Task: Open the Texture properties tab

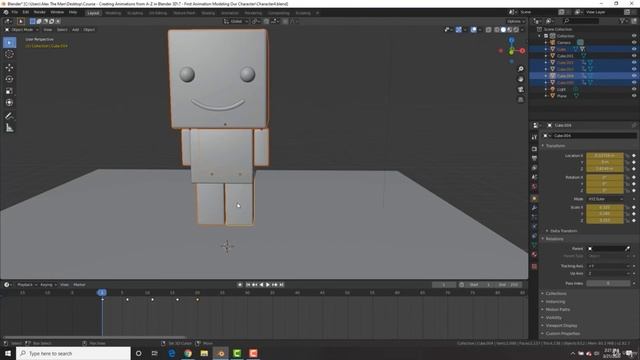Action: [534, 266]
